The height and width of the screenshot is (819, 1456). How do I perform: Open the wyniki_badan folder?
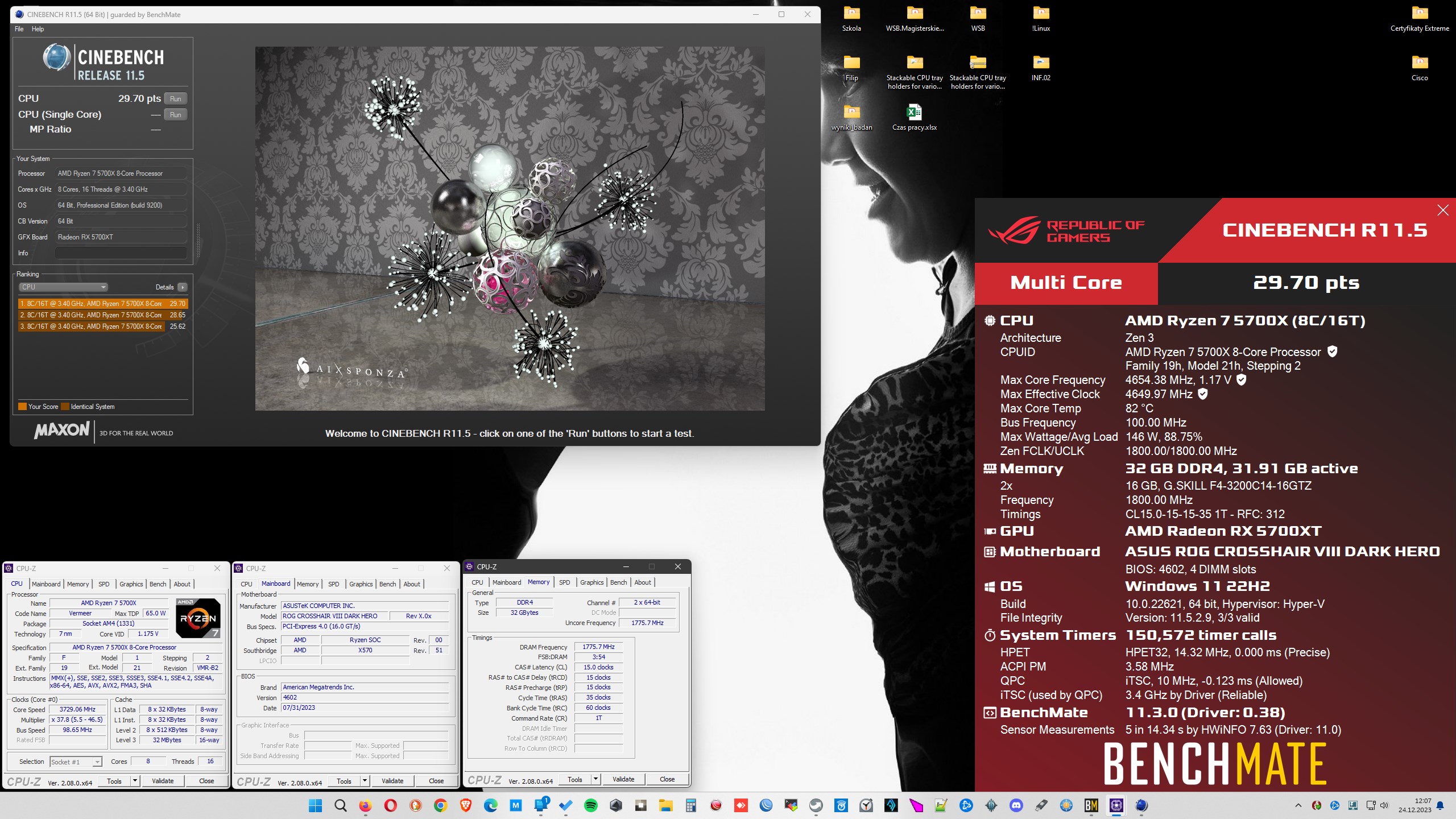[x=851, y=118]
